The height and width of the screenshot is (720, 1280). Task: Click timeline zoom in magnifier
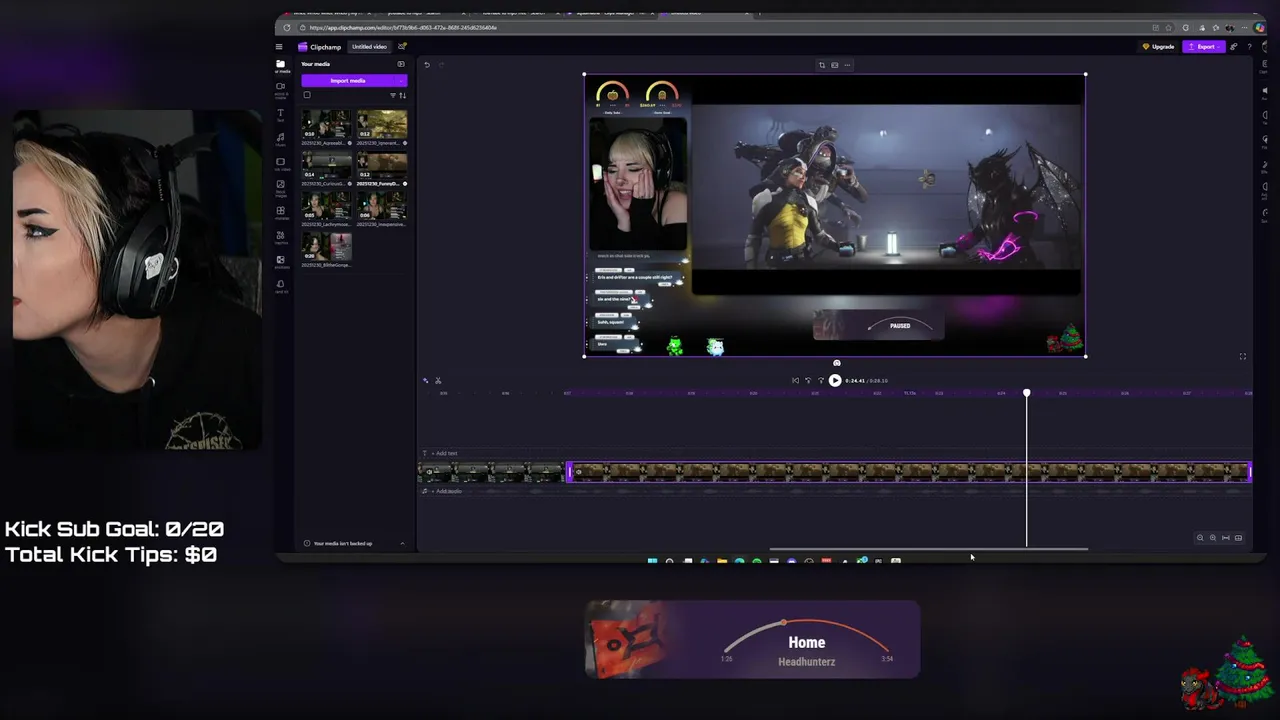coord(1213,538)
